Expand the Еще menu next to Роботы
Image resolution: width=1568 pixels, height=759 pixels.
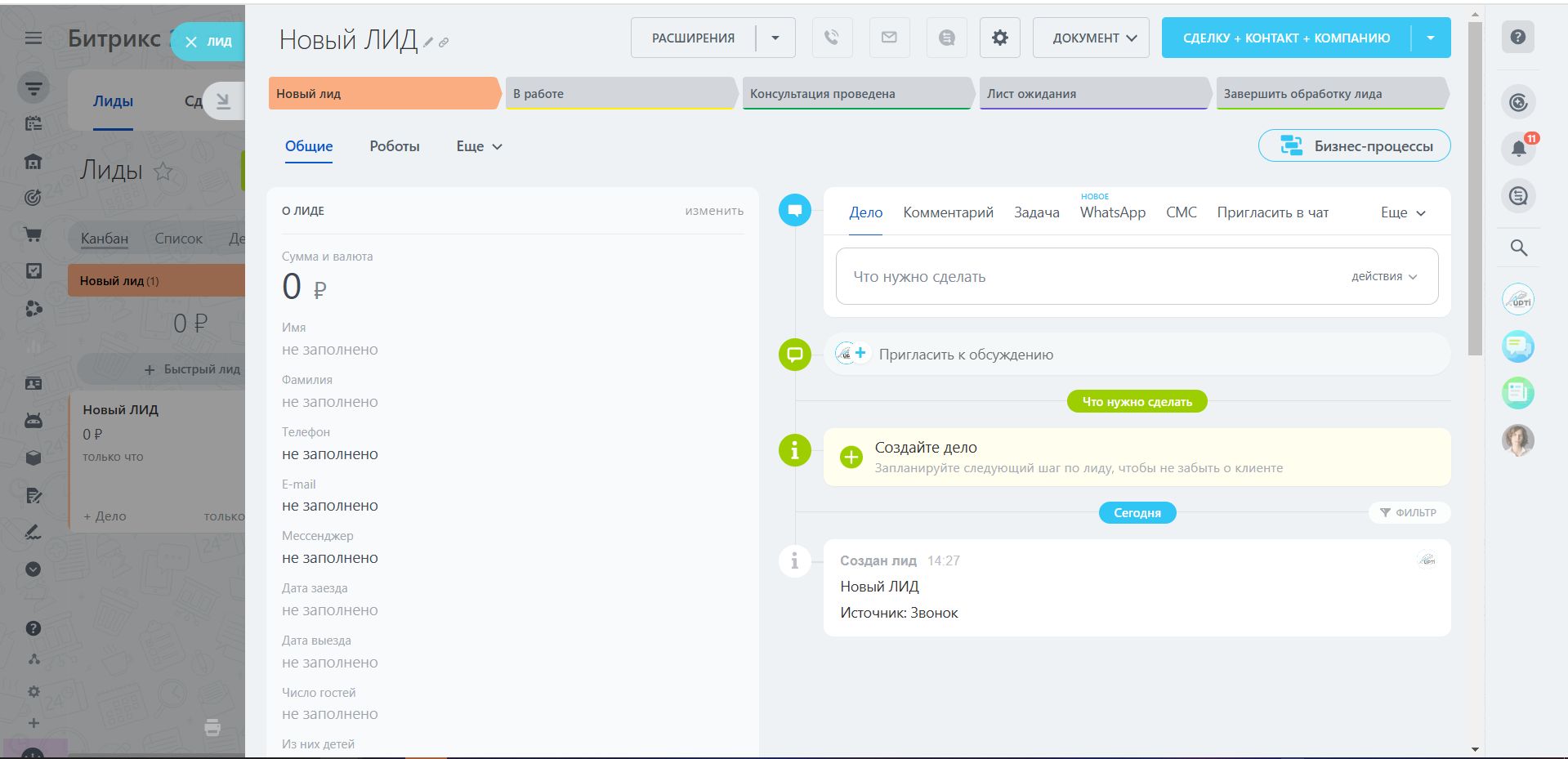479,146
